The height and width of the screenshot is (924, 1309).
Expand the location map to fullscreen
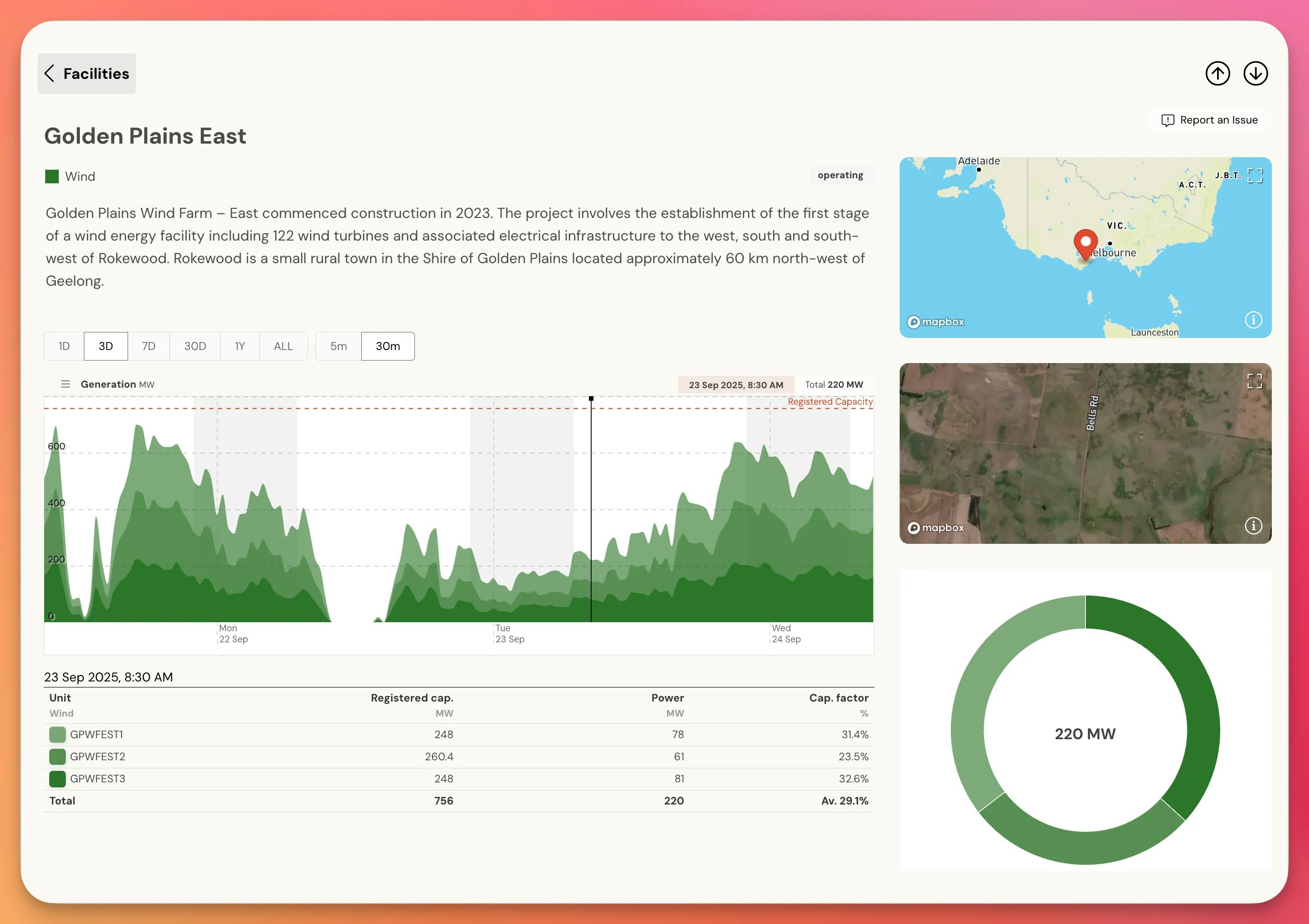[x=1254, y=176]
